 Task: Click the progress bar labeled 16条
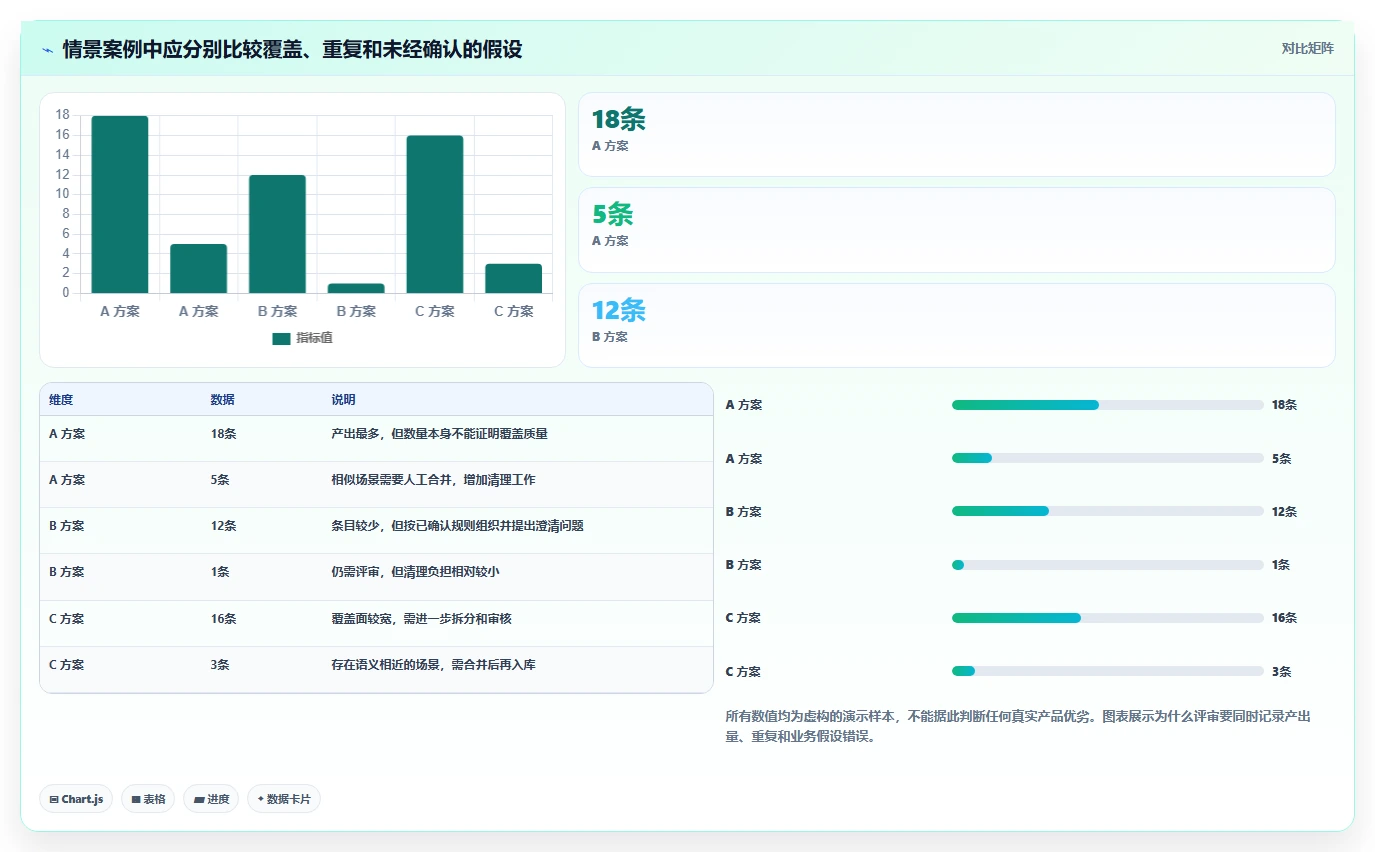pyautogui.click(x=1108, y=618)
